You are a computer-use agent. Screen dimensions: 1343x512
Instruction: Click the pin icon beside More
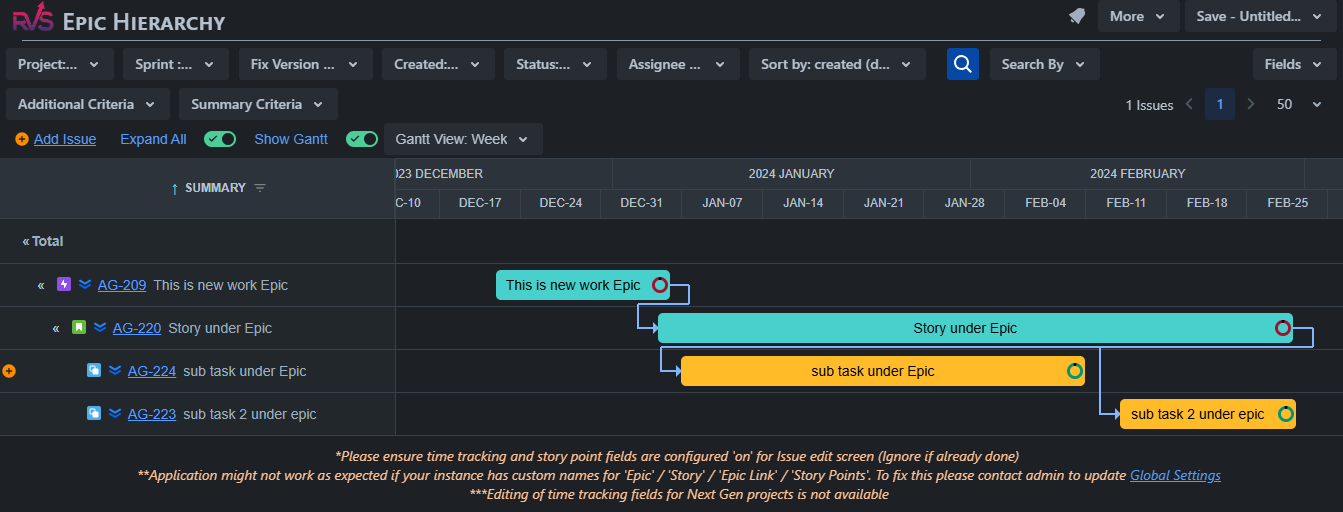click(1077, 16)
